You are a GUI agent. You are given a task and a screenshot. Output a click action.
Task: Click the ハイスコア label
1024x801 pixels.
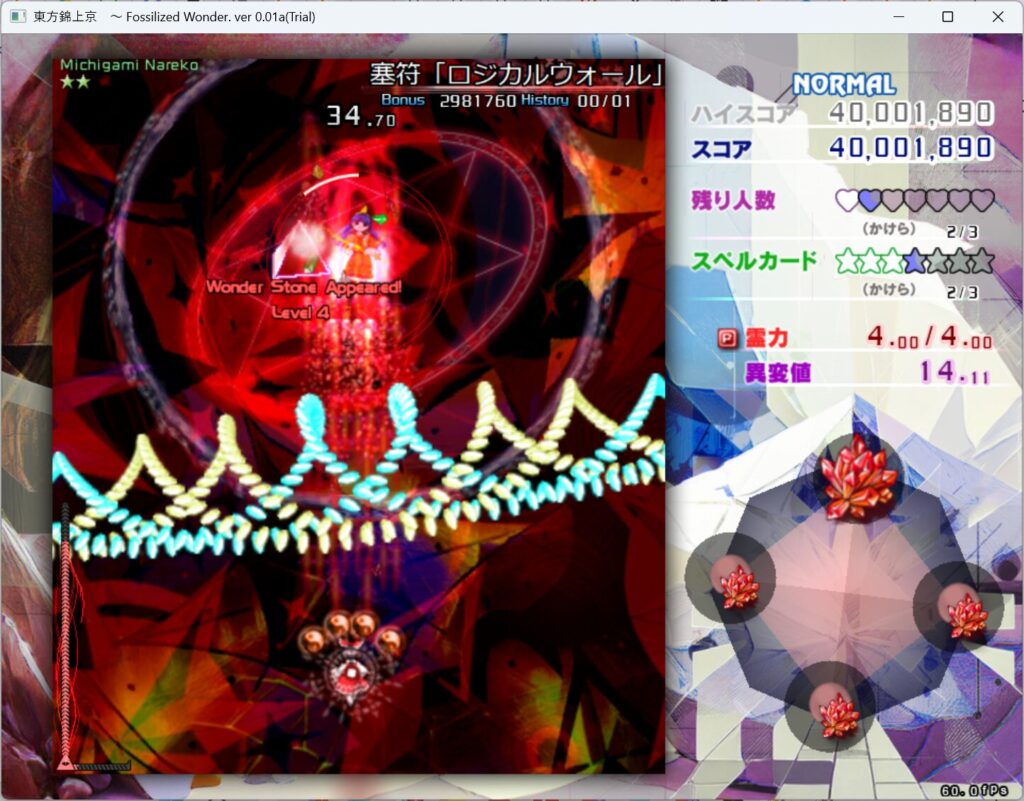coord(744,114)
